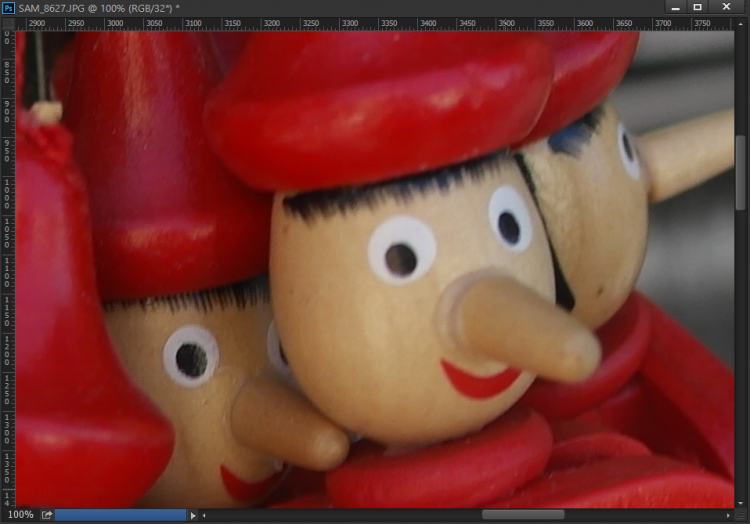Click the Photoshop document icon in title bar
Image resolution: width=750 pixels, height=524 pixels.
9,8
